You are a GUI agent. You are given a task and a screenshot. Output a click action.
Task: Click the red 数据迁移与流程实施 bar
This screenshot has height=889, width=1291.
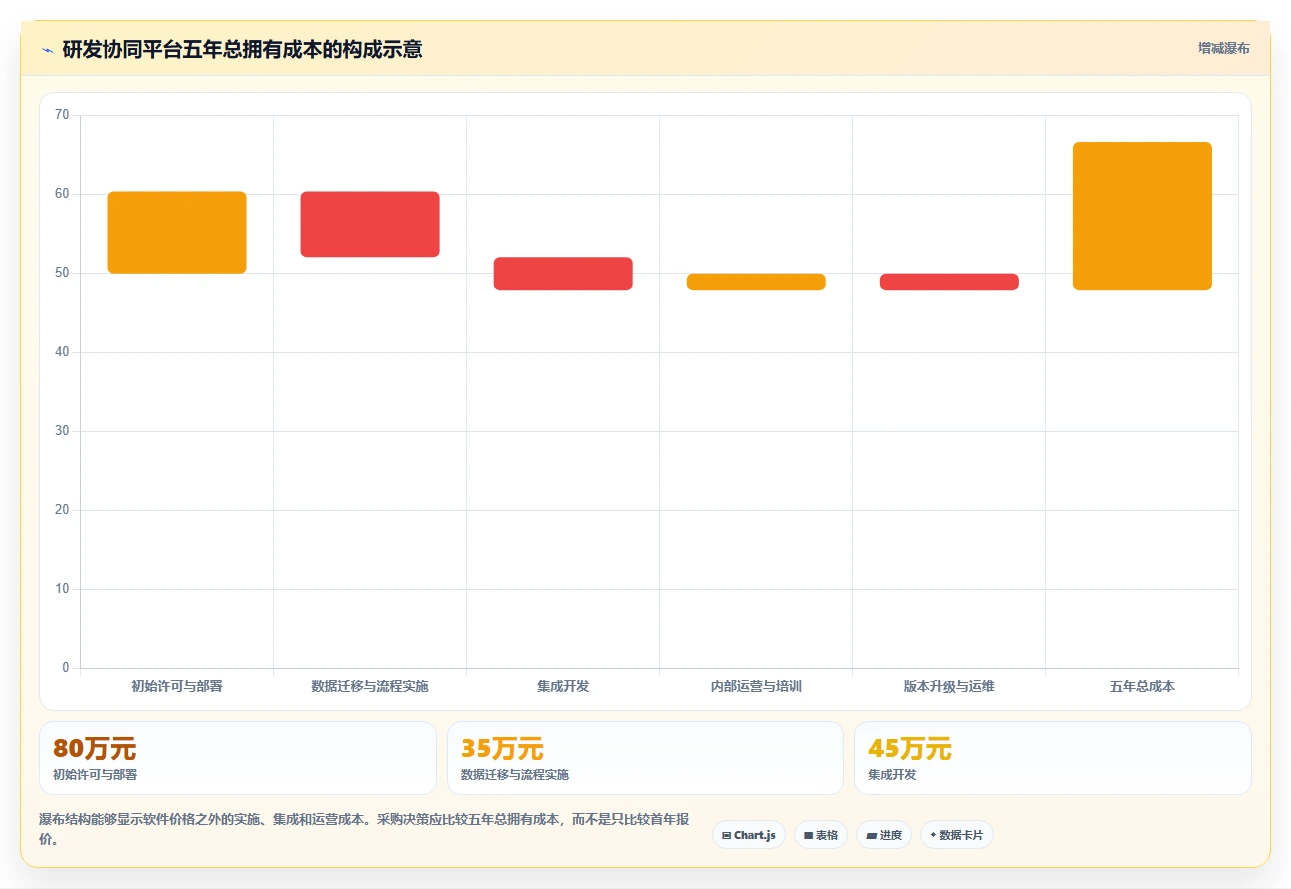[x=370, y=224]
